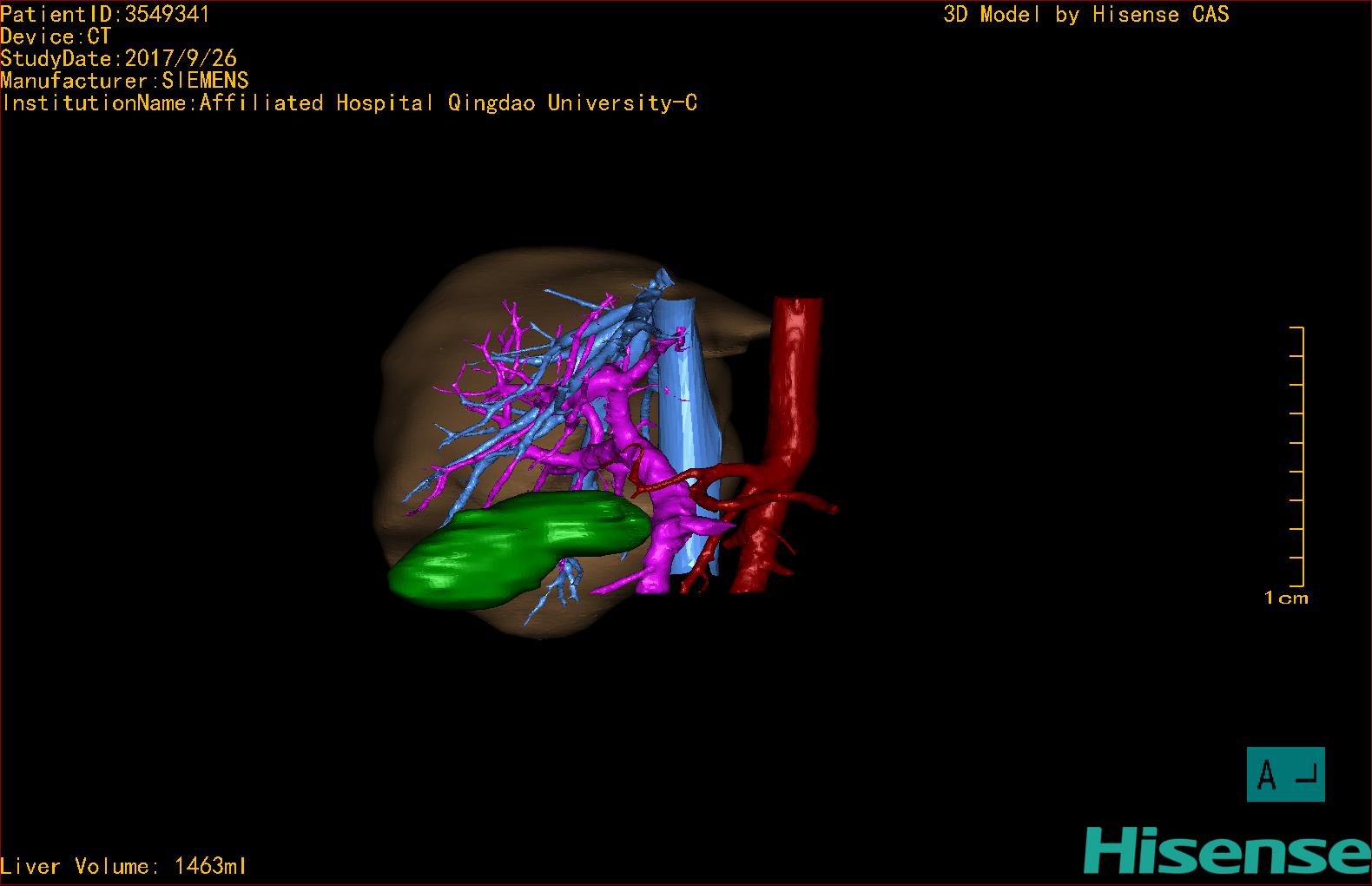Click the 1cm scale label
Viewport: 1372px width, 886px height.
1286,598
